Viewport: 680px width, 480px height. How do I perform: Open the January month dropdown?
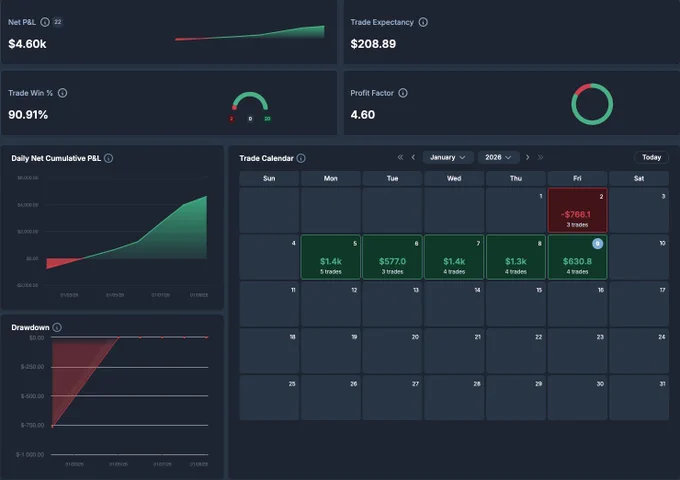tap(448, 157)
